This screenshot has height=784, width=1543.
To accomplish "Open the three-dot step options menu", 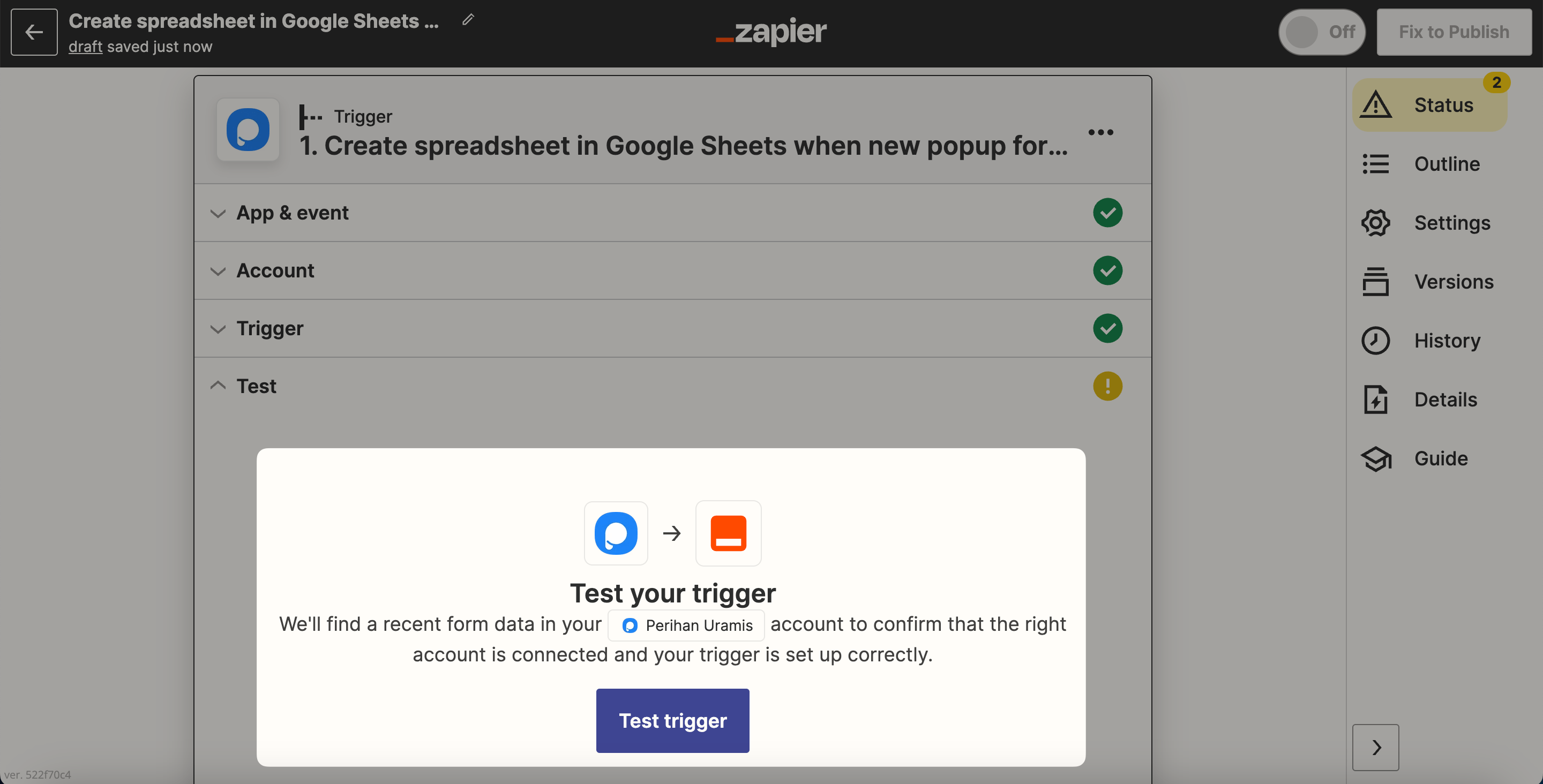I will pyautogui.click(x=1100, y=132).
